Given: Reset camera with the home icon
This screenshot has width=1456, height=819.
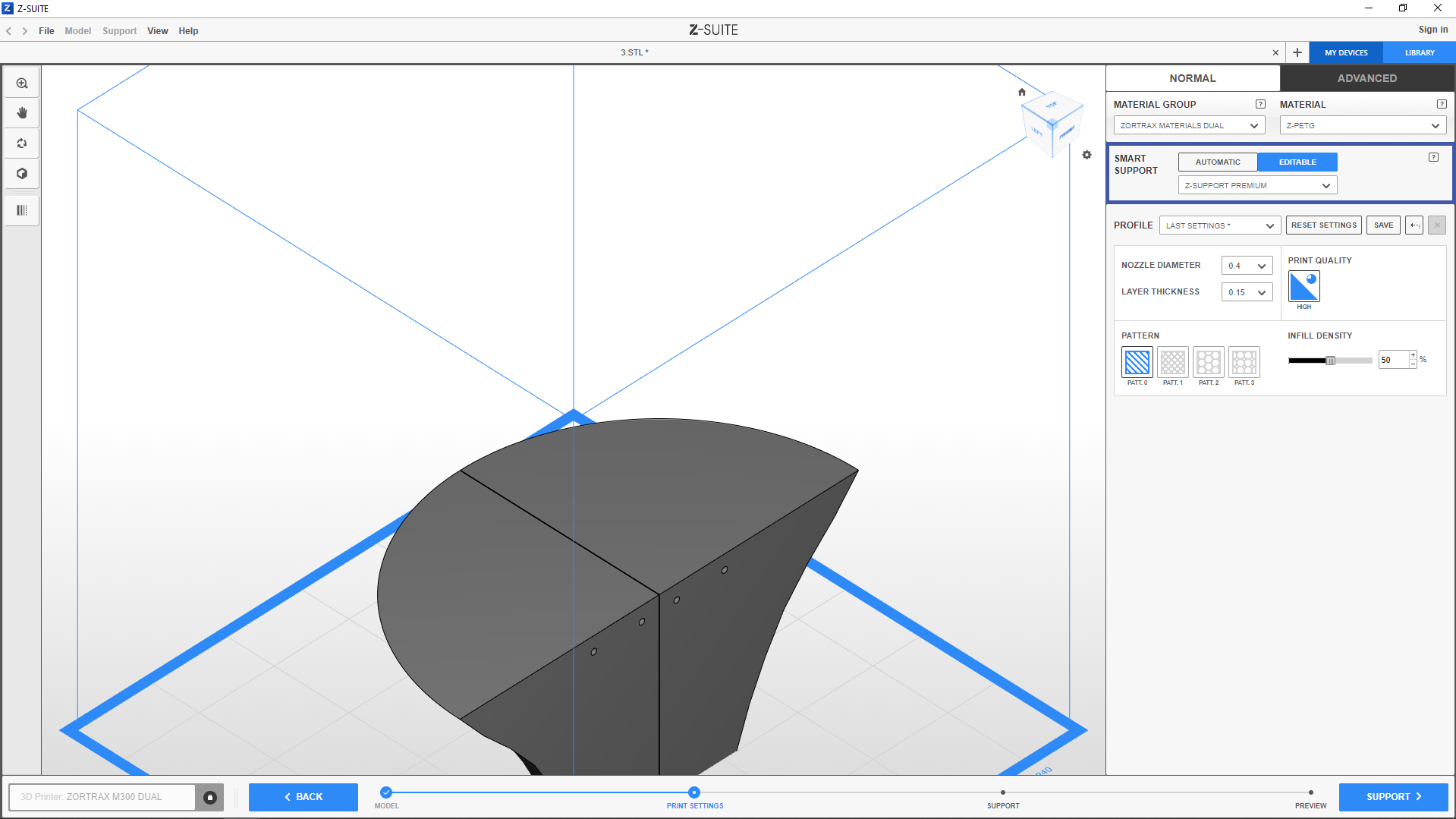Looking at the screenshot, I should [x=1022, y=93].
